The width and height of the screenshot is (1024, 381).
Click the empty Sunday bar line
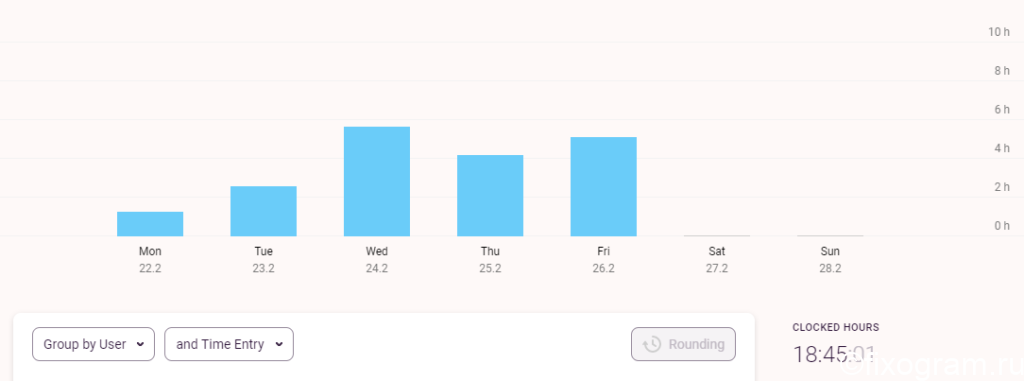830,235
